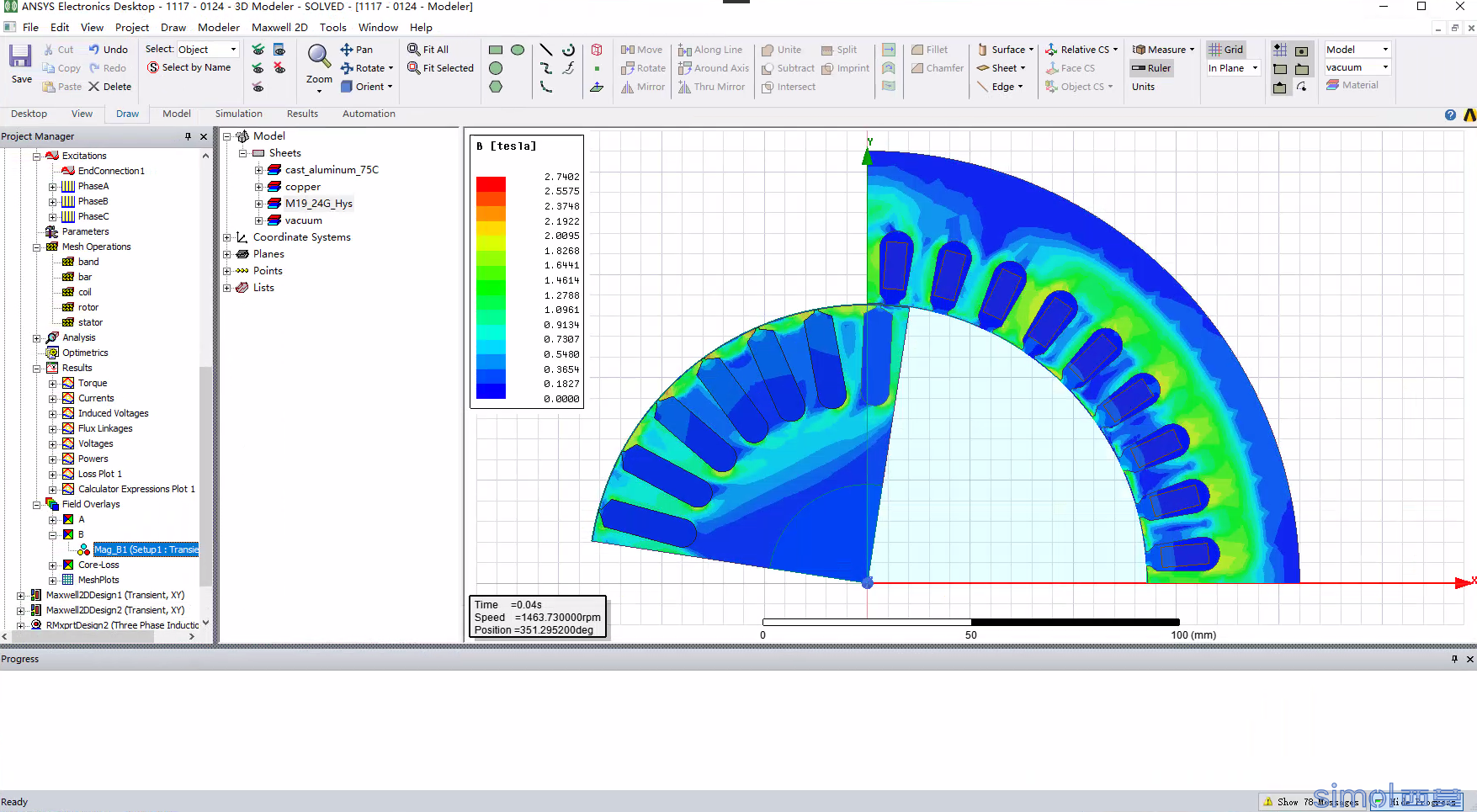This screenshot has width=1477, height=812.
Task: Select the draw point tool
Action: (x=597, y=68)
